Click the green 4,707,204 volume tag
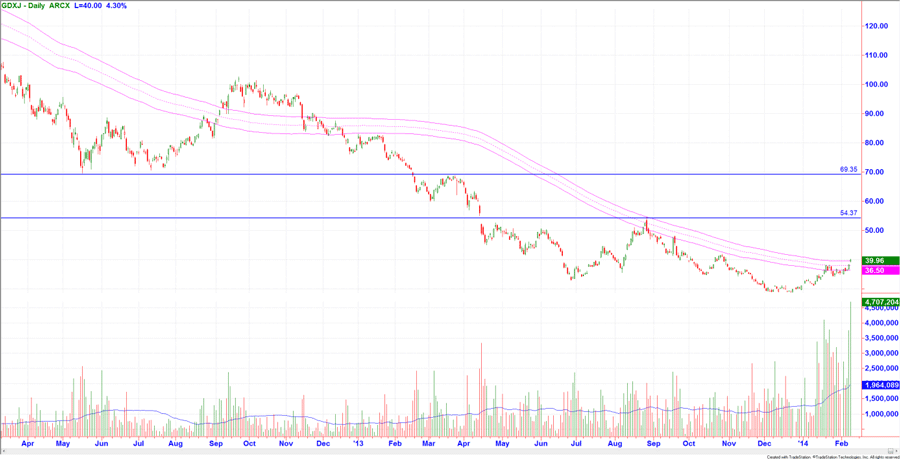The width and height of the screenshot is (900, 459). point(881,302)
